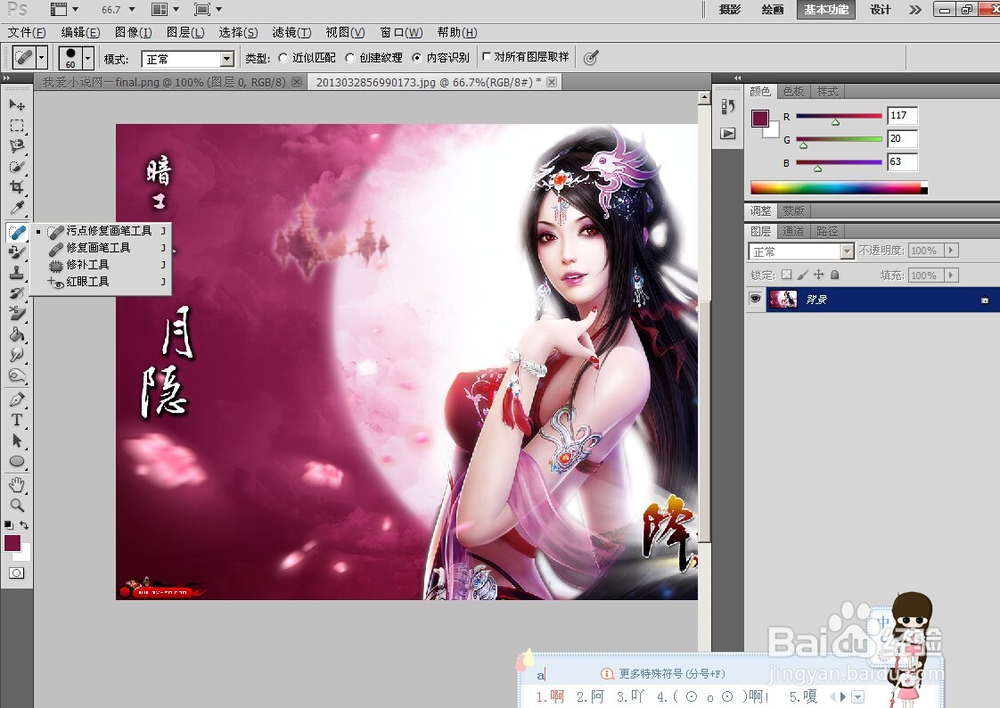Show more workspaces via double arrow
The height and width of the screenshot is (708, 1000).
(915, 10)
